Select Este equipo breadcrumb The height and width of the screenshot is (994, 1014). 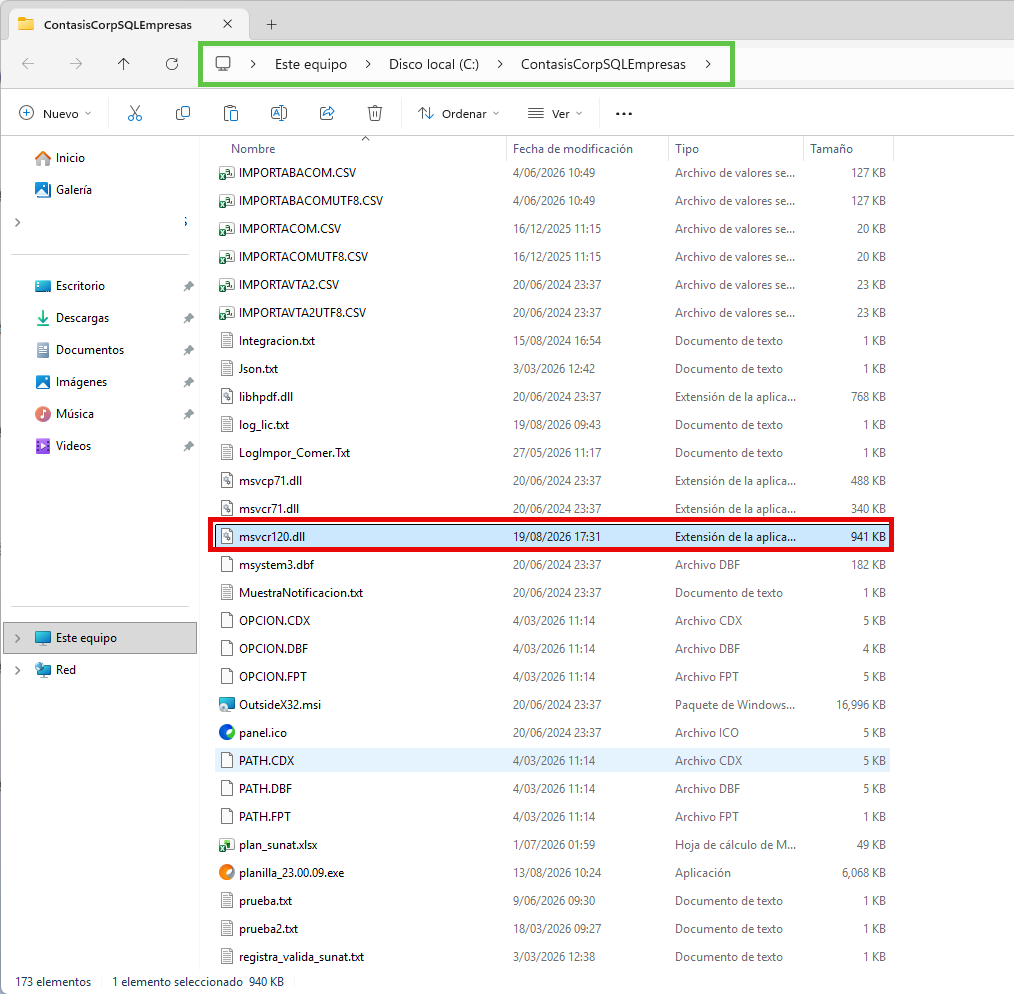[x=311, y=64]
